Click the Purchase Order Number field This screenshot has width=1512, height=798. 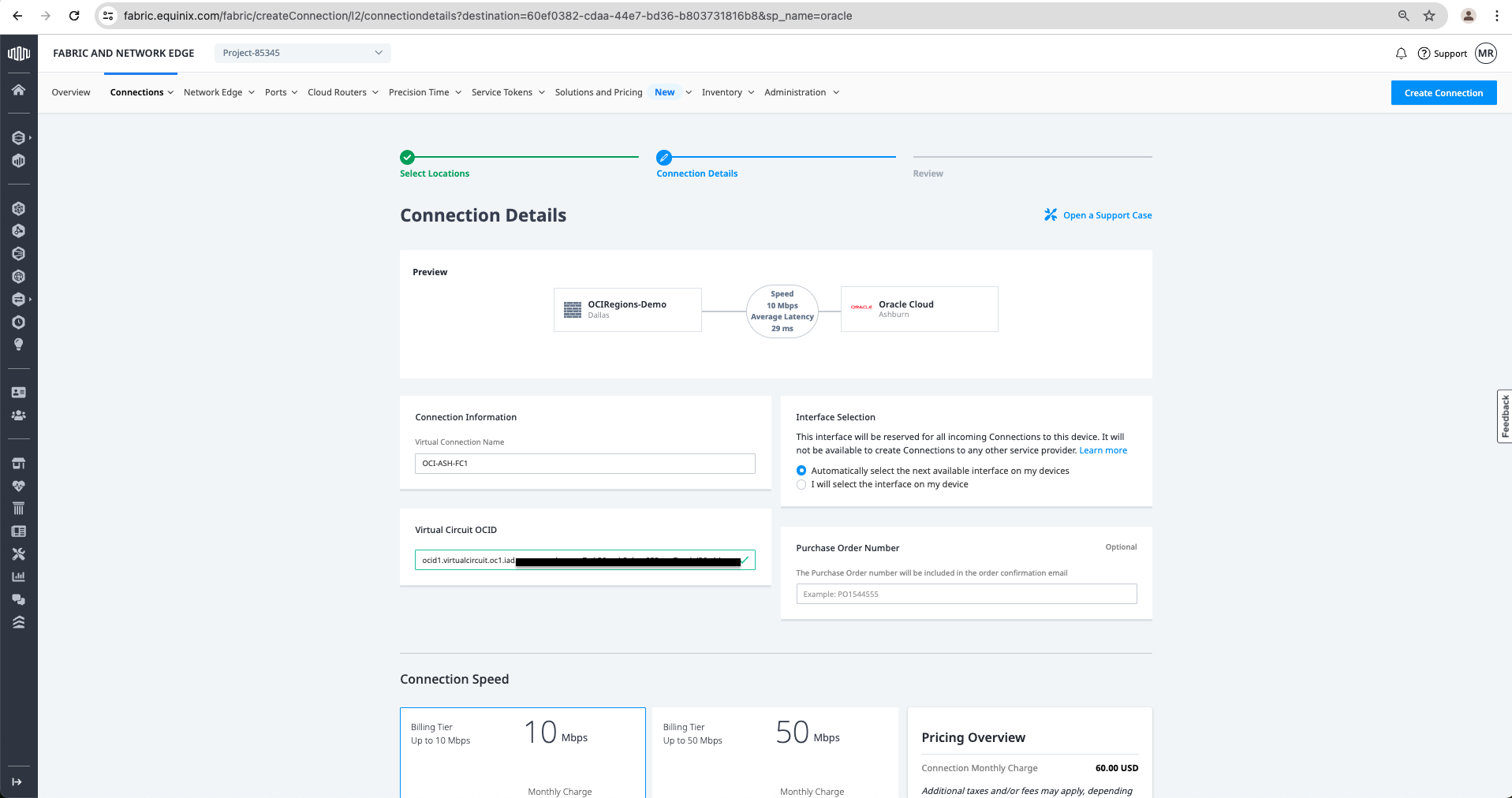coord(966,594)
